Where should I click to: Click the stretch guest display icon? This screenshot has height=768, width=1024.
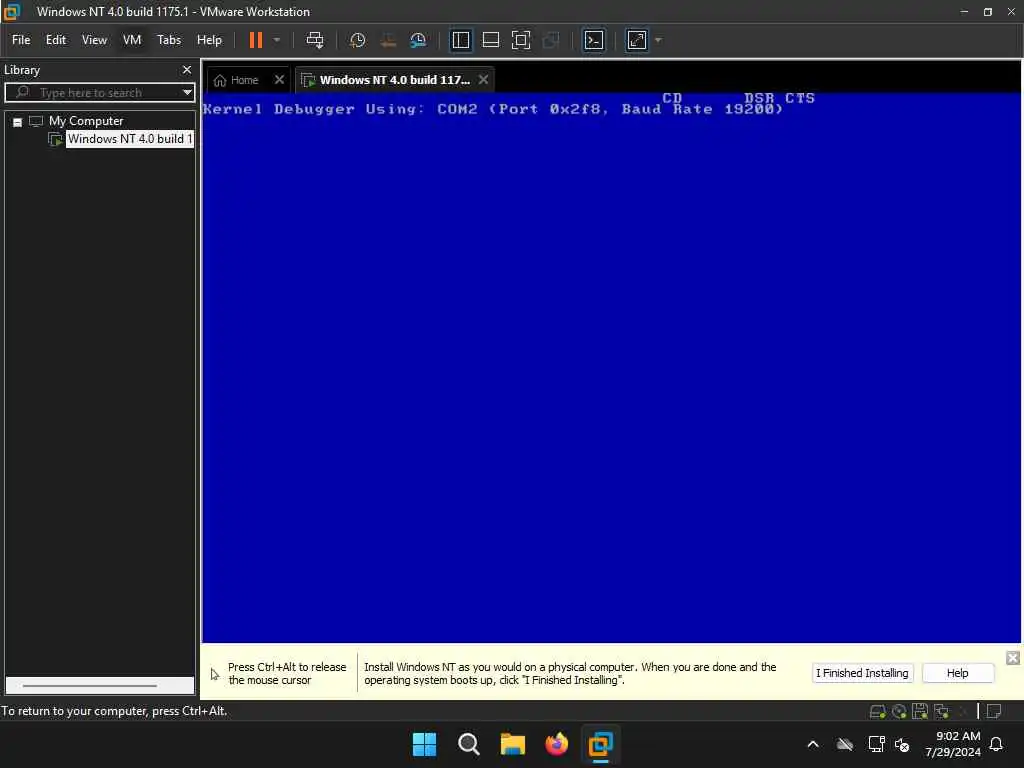click(x=637, y=40)
